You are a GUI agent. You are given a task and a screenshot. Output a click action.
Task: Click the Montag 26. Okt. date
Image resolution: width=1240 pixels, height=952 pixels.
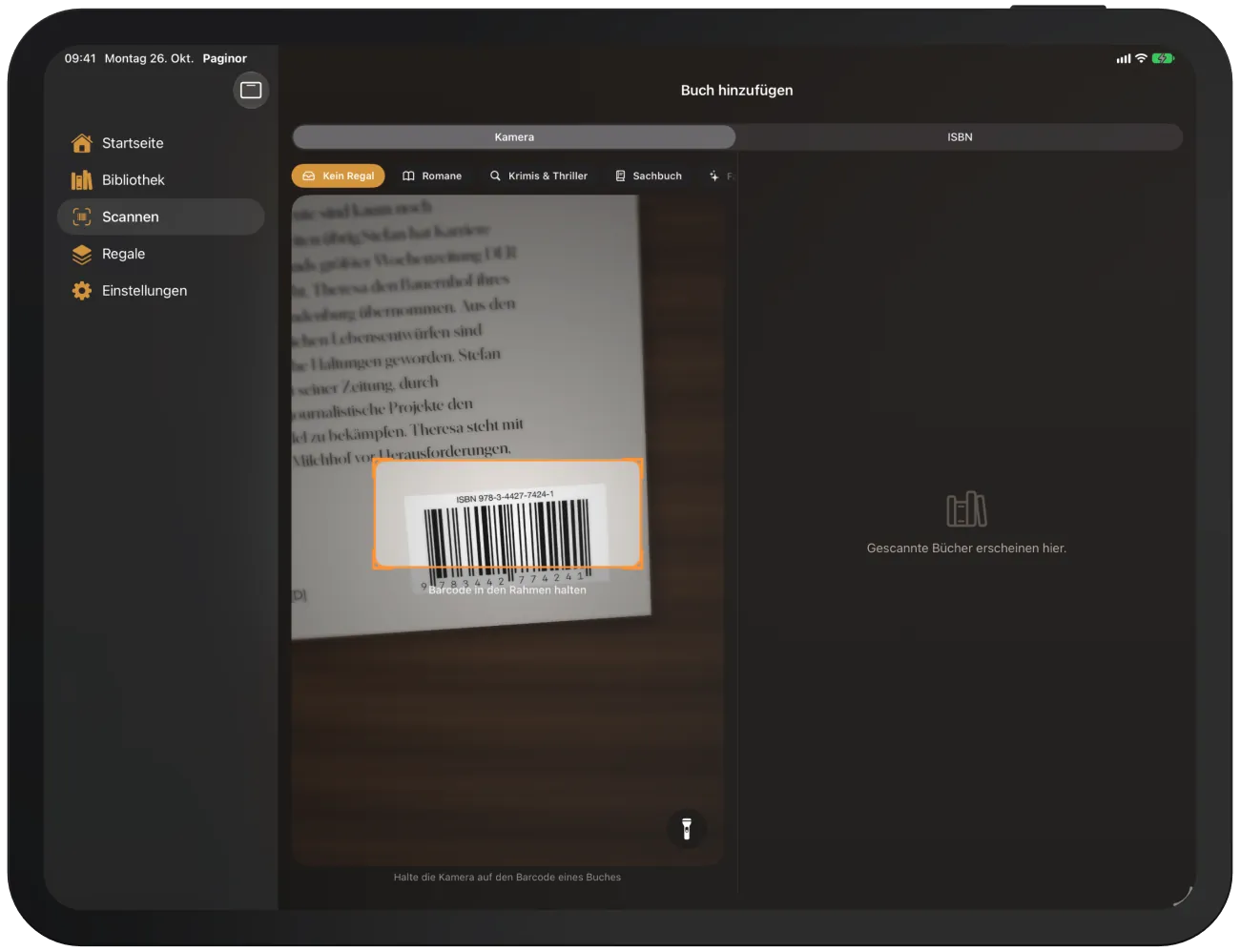[149, 58]
